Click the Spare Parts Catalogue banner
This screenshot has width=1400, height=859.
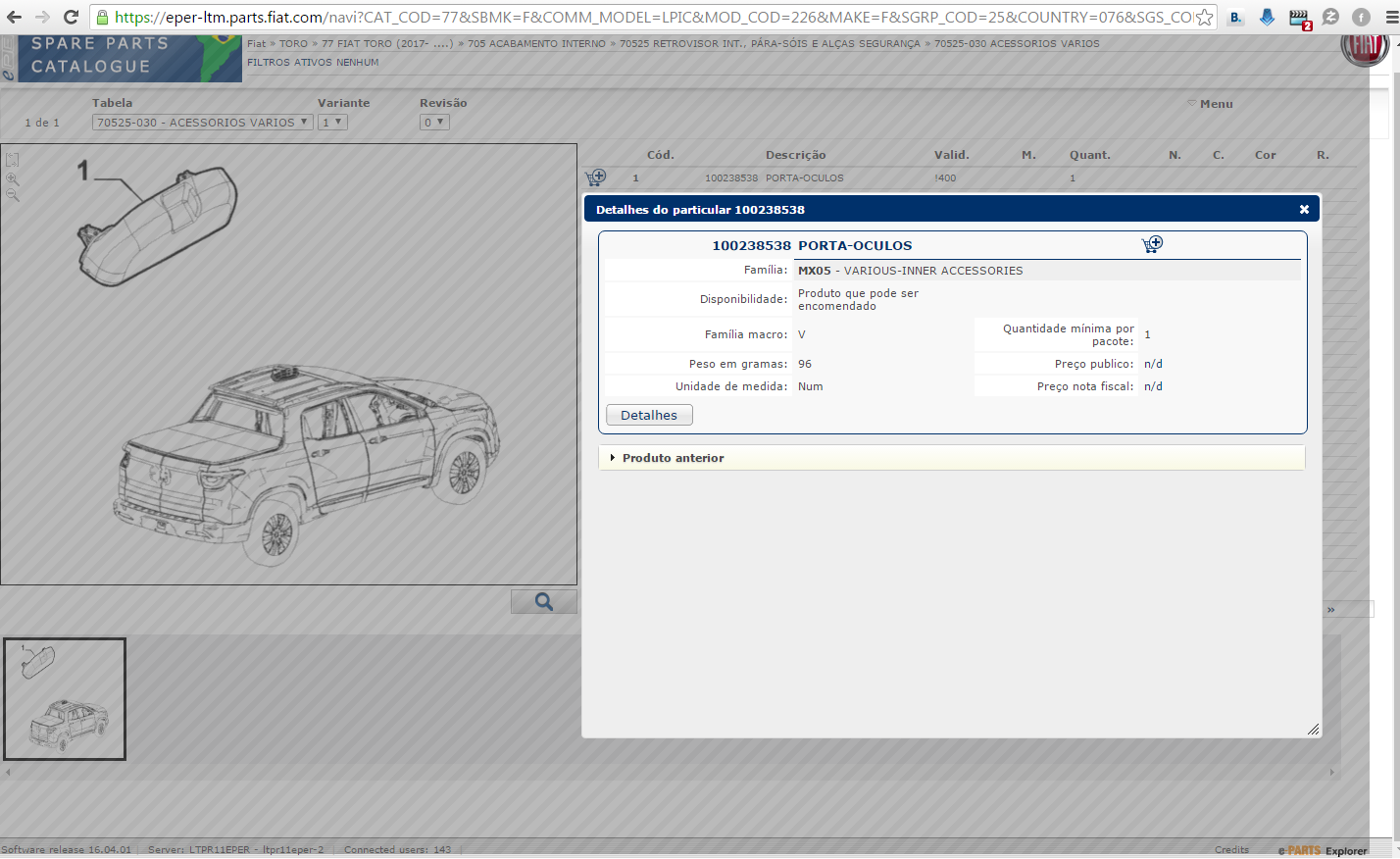(x=129, y=58)
